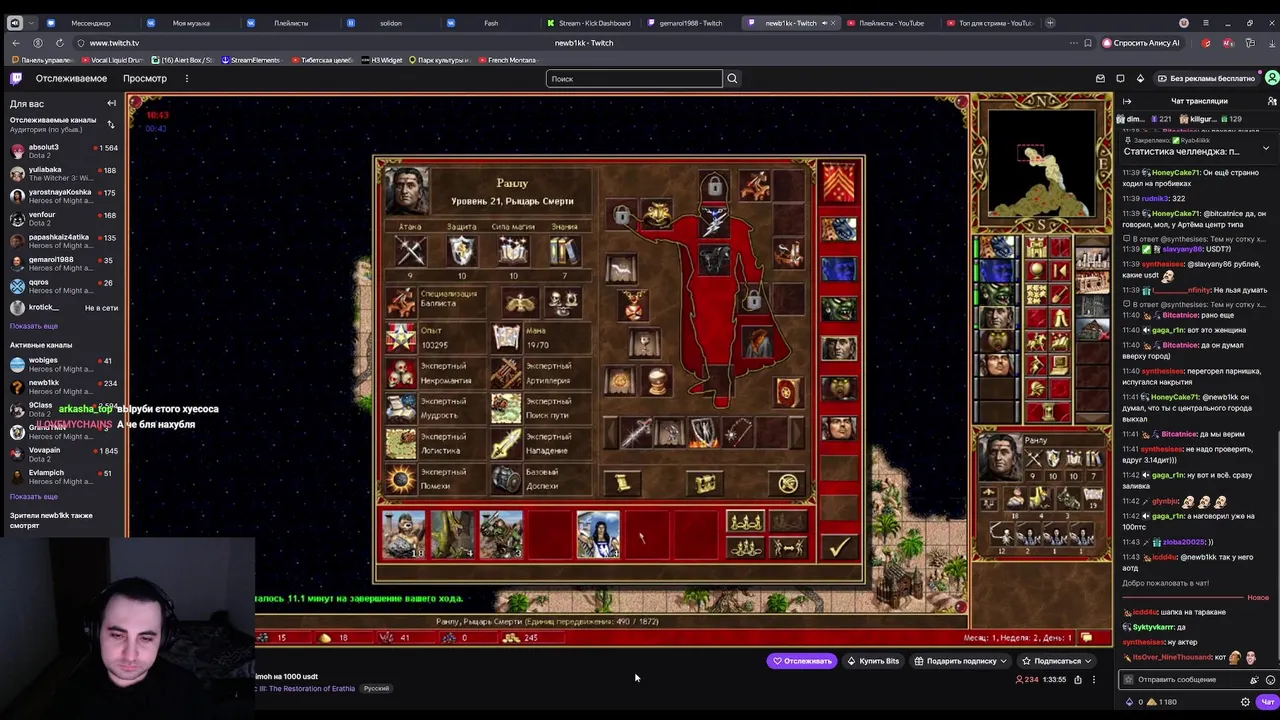The width and height of the screenshot is (1280, 720).
Task: Open gemaroi1988 channel in sidebar
Action: (x=62, y=264)
